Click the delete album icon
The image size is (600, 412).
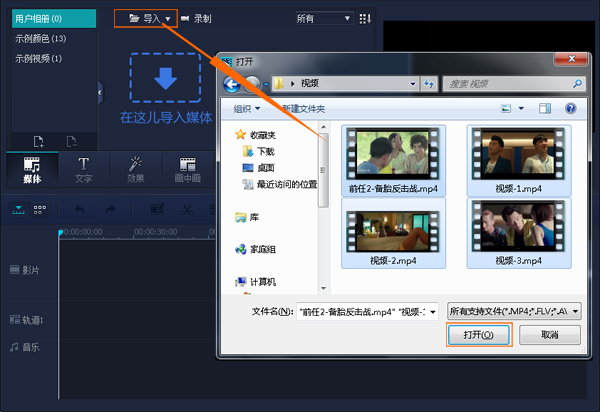pos(71,142)
